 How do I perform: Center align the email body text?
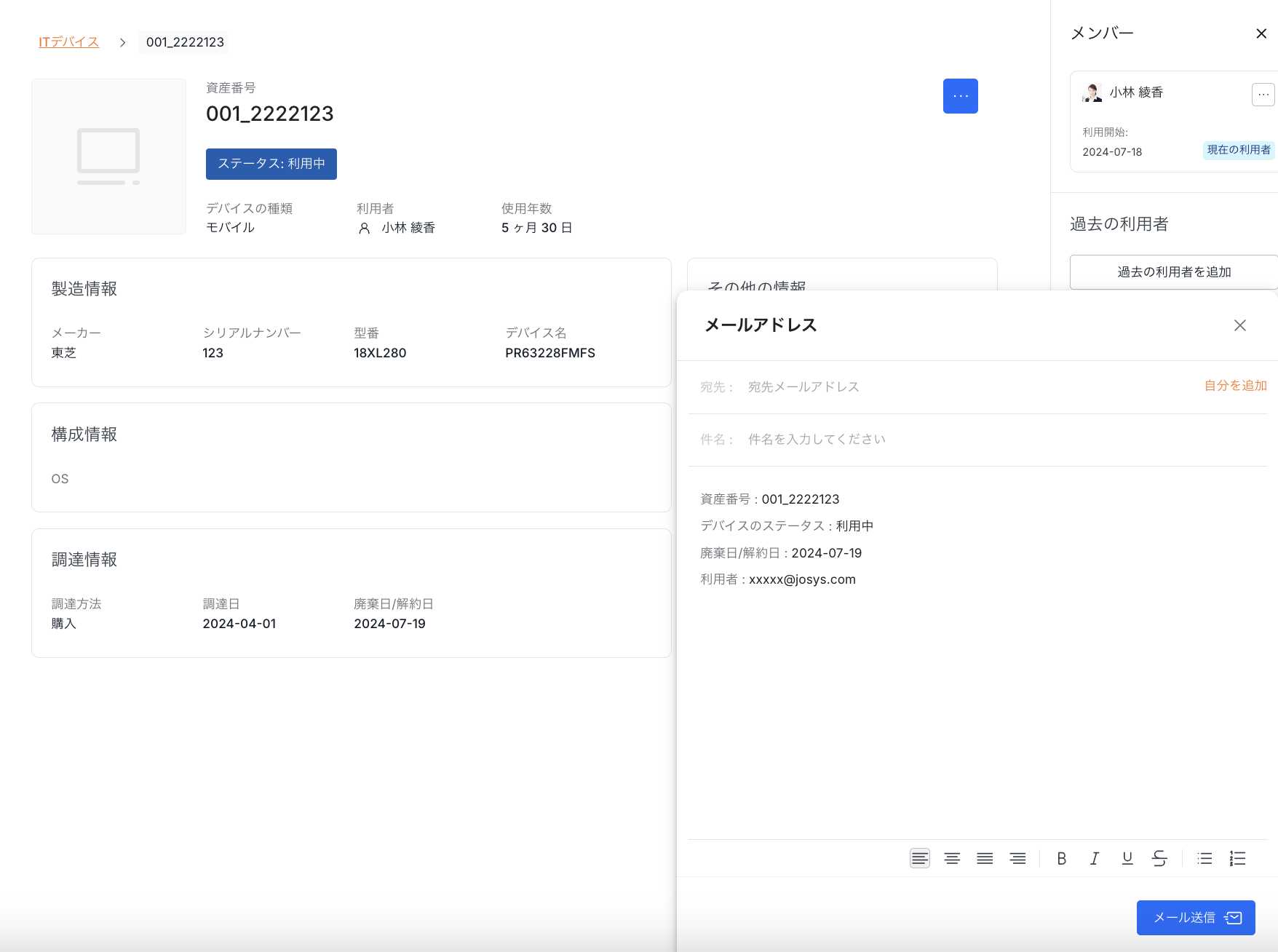pyautogui.click(x=952, y=858)
